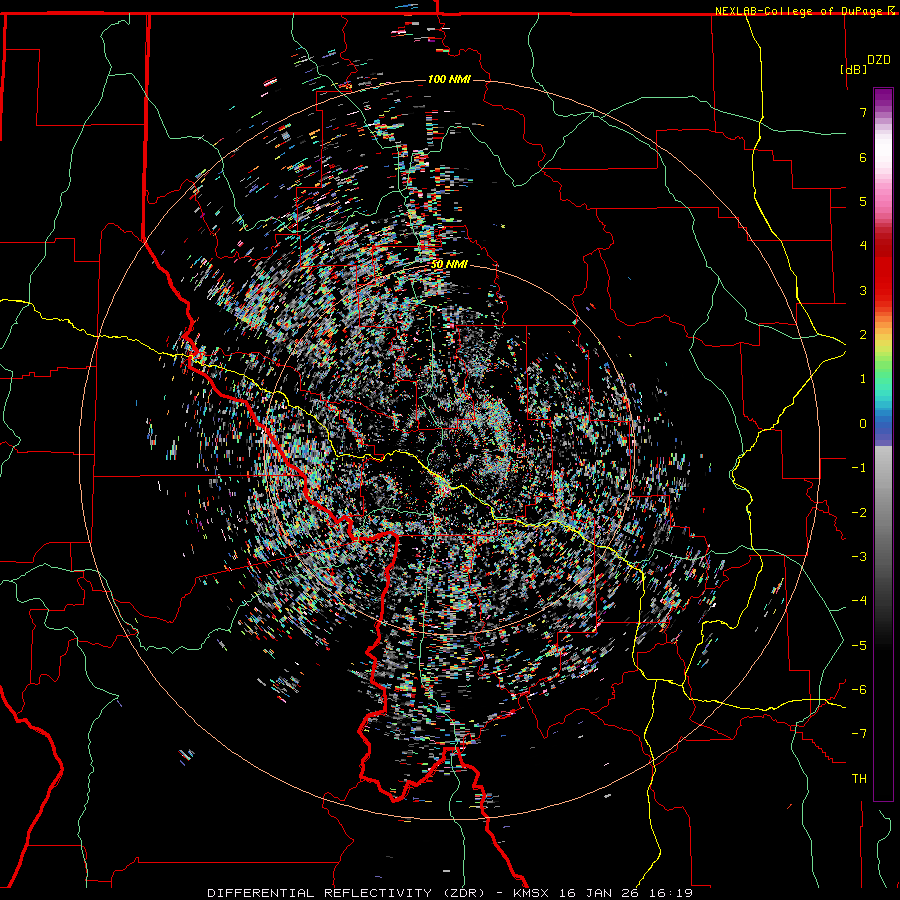Screen dimensions: 900x900
Task: Select the 1 value on the dB scale
Action: [863, 379]
